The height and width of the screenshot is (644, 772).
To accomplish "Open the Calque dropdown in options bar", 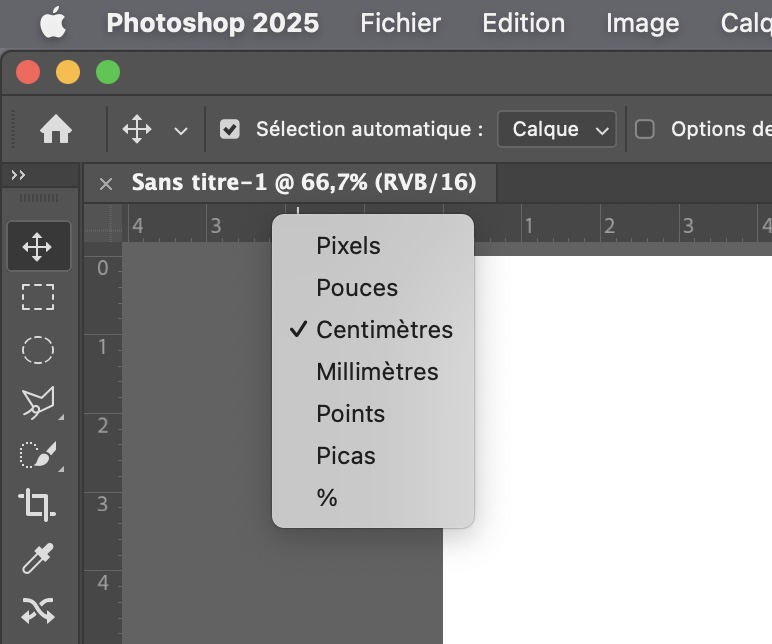I will point(557,129).
